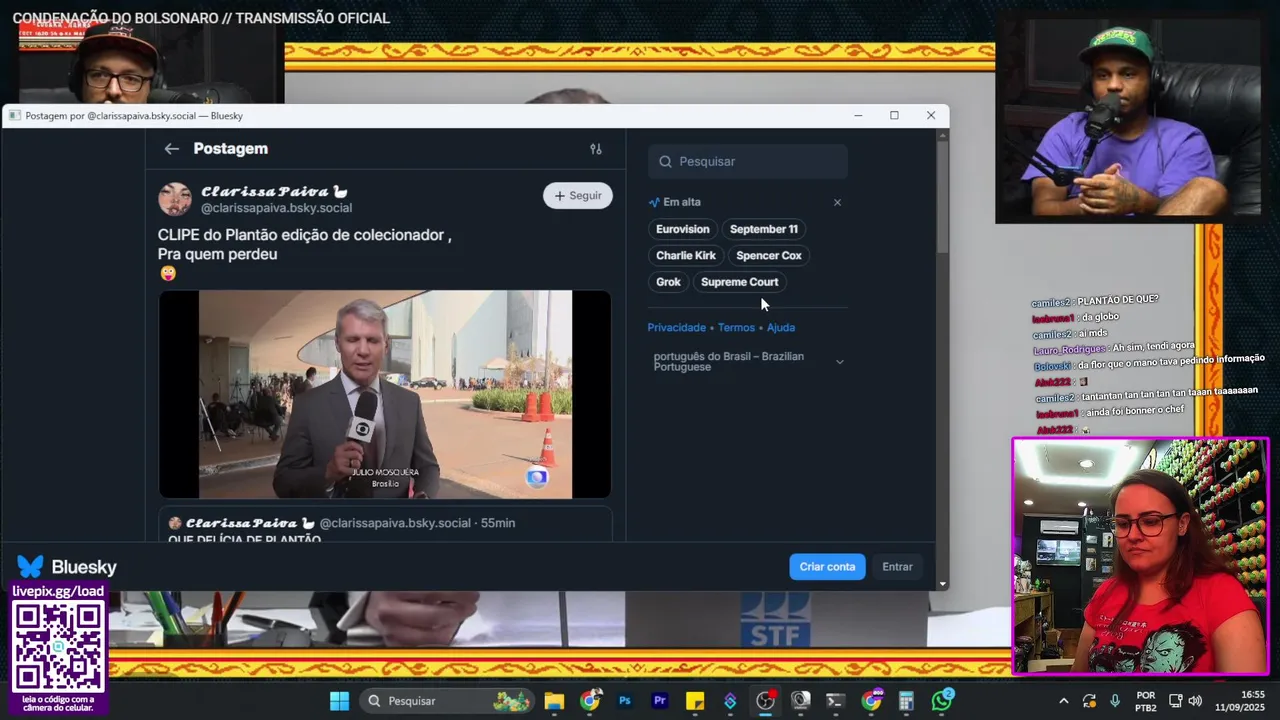Open Sticky Notes from the taskbar
Viewport: 1280px width, 720px height.
(695, 701)
